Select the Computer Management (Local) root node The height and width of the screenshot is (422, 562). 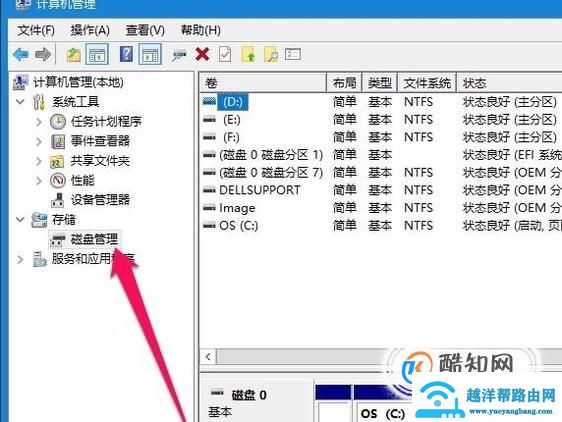[x=68, y=82]
